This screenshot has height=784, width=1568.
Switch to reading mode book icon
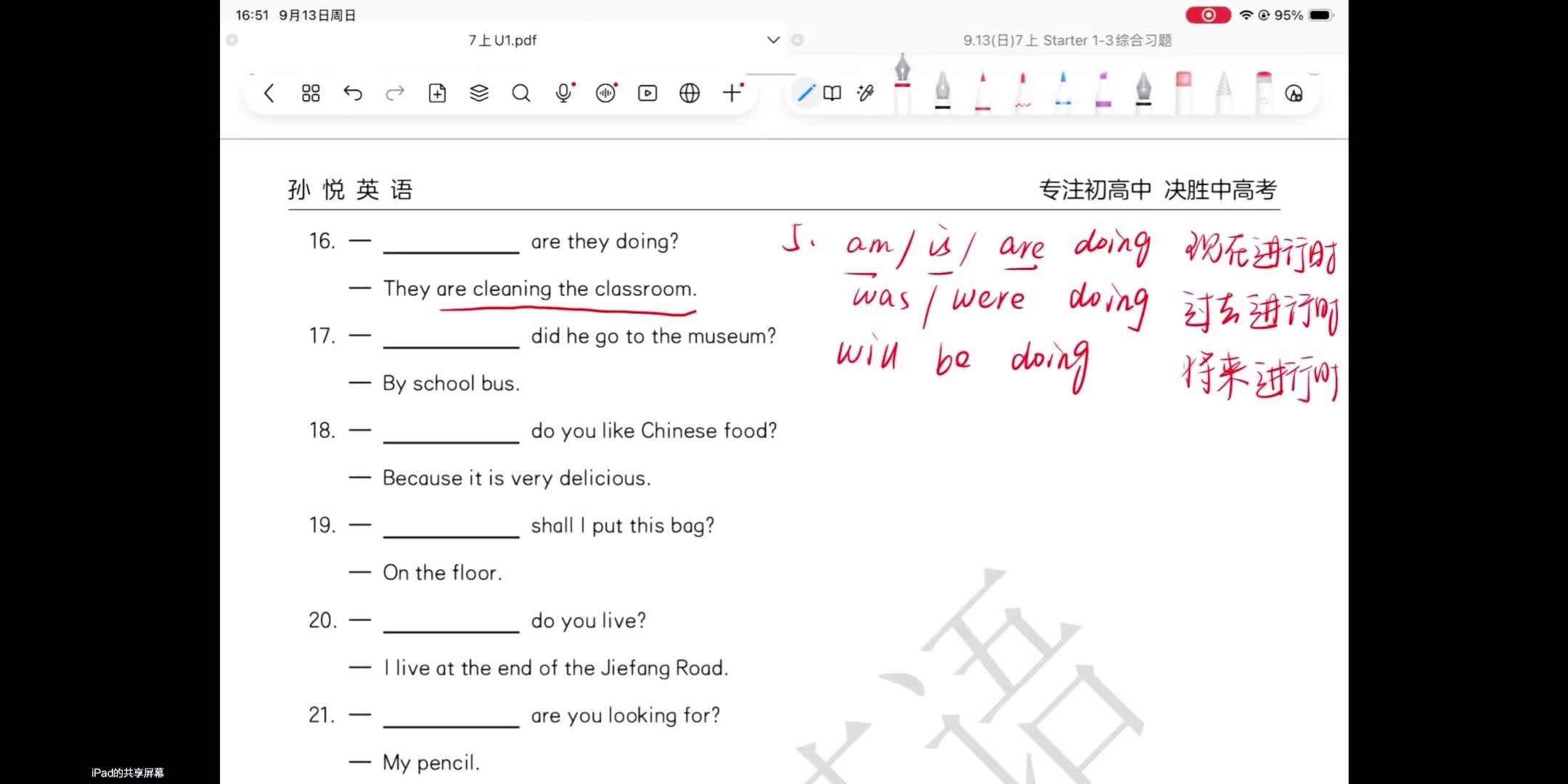tap(833, 93)
